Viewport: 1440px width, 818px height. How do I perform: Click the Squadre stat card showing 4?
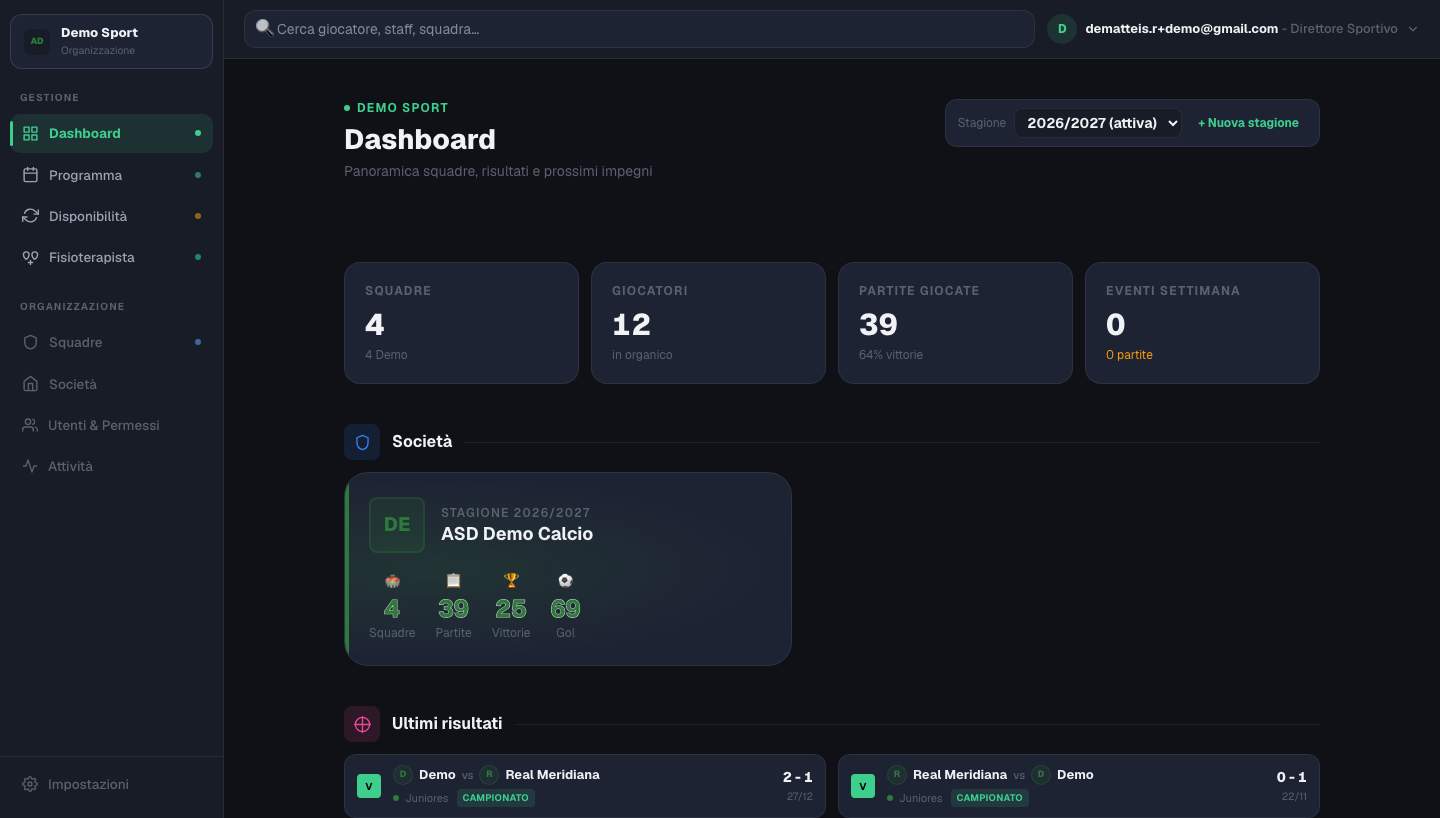tap(461, 323)
